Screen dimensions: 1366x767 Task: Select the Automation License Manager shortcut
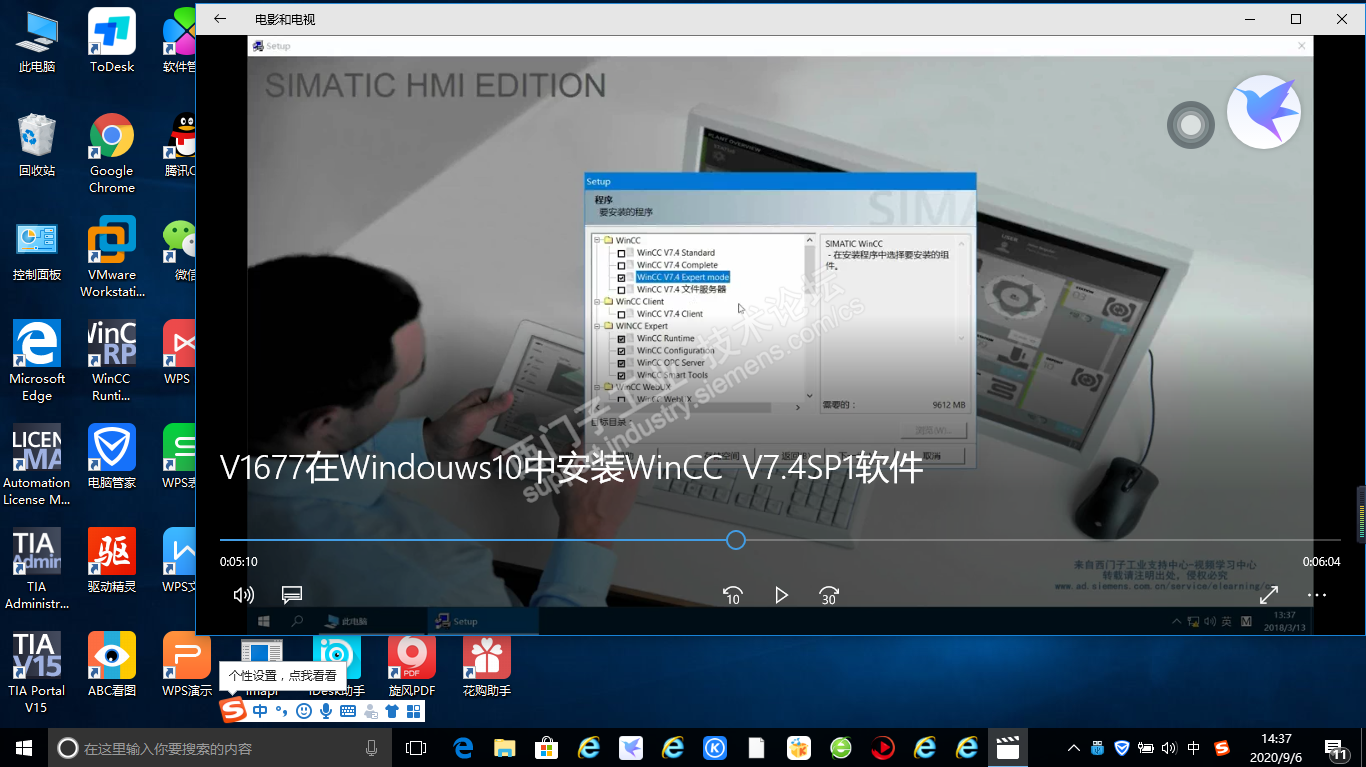(x=37, y=466)
